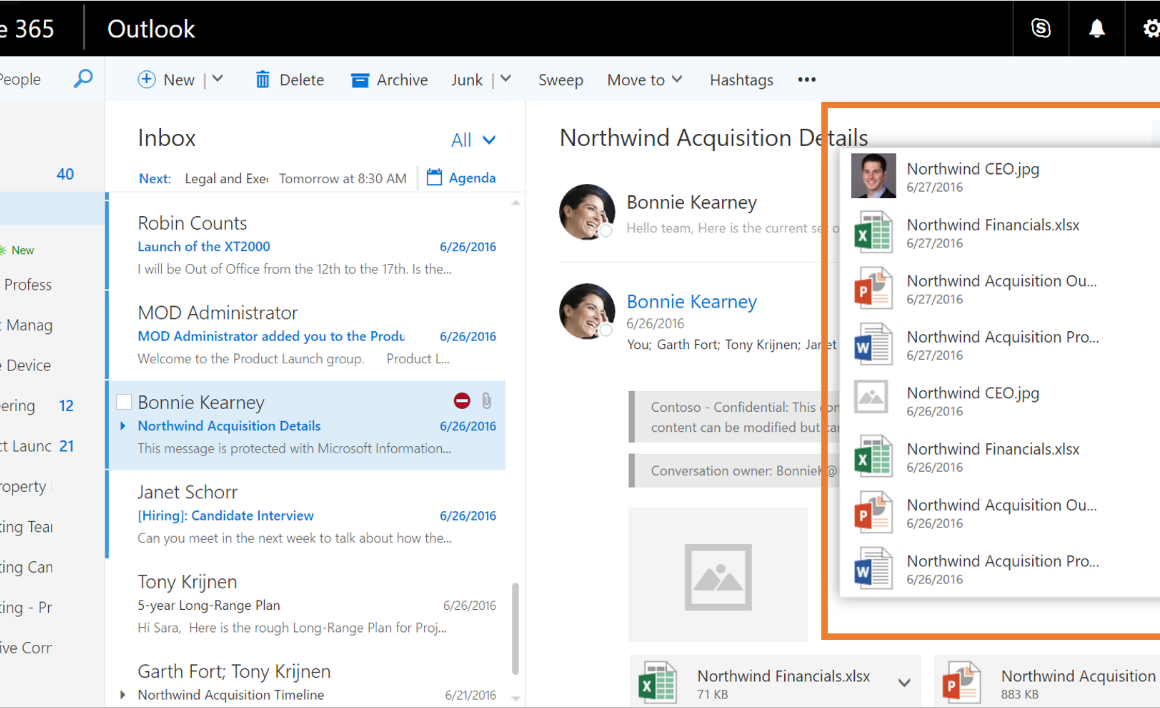Select the Inbox folder showing 40
Image resolution: width=1160 pixels, height=708 pixels.
[x=52, y=174]
